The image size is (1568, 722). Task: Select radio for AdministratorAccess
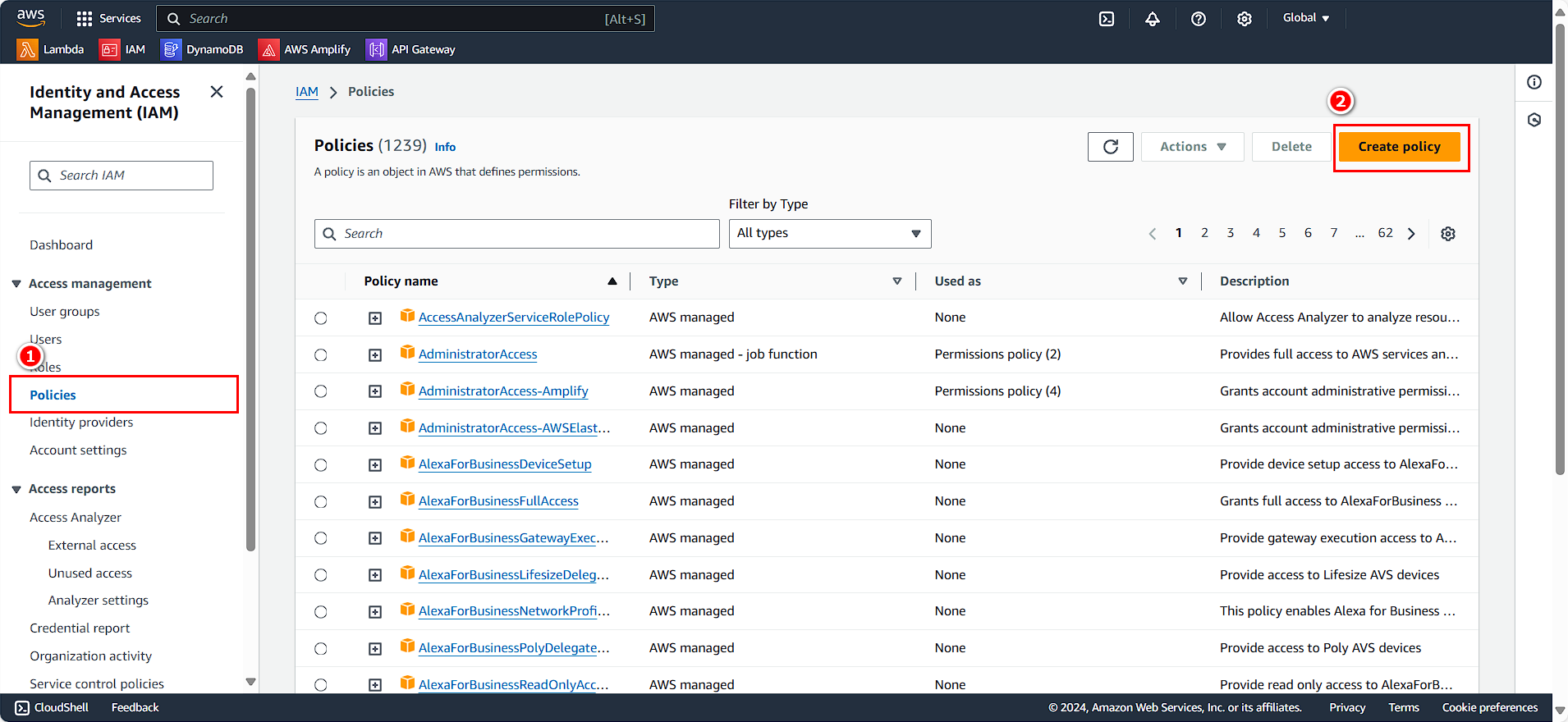[x=321, y=355]
